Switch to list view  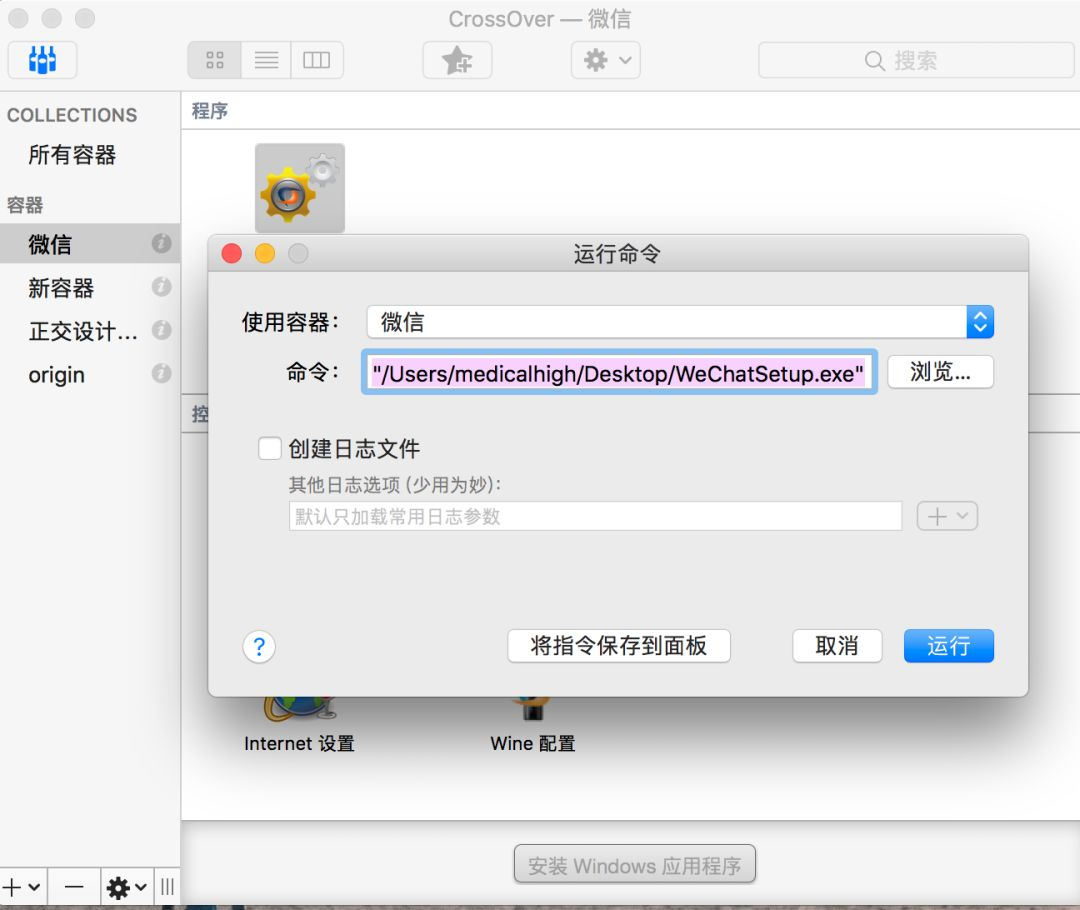click(266, 60)
